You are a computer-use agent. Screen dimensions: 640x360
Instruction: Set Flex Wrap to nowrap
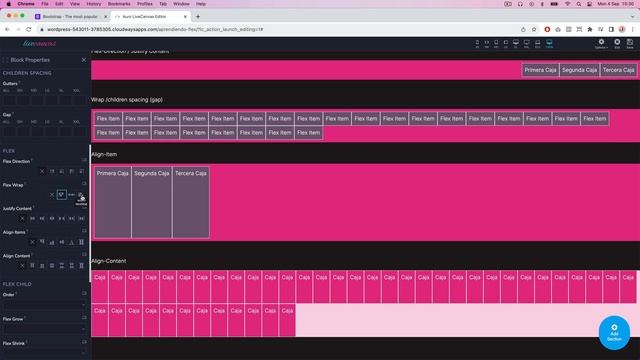point(71,195)
